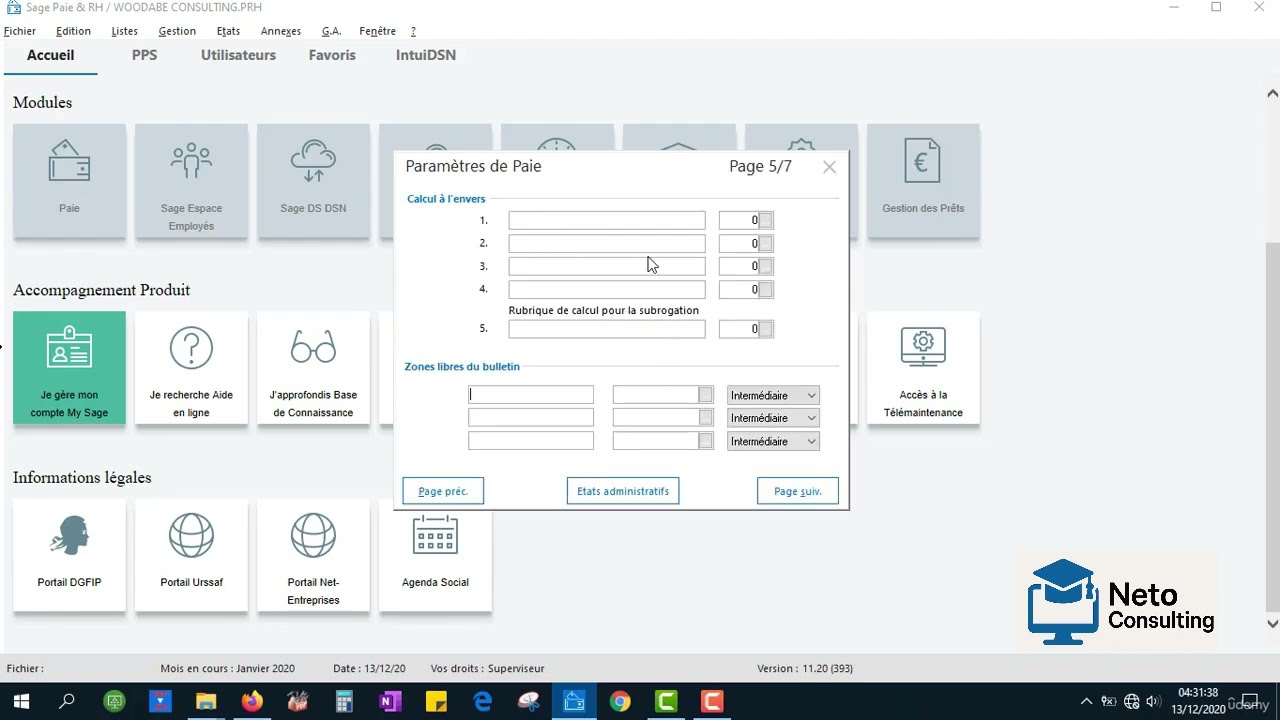Open rubrique selector for Calcul à l'envers row 4

766,289
